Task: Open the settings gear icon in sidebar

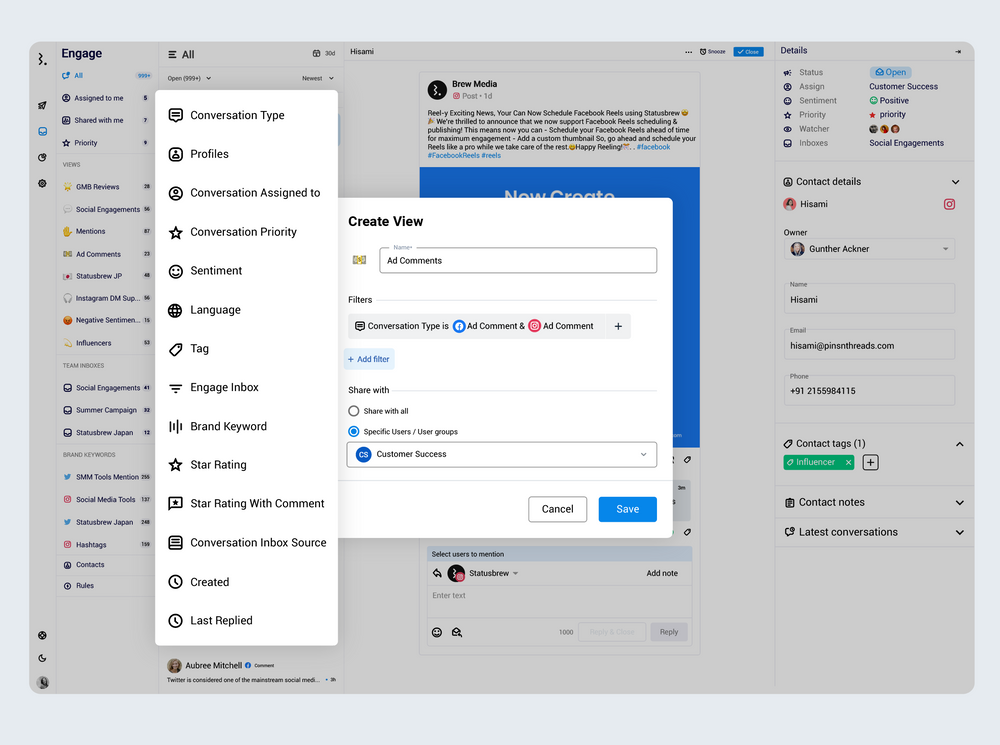Action: click(x=42, y=184)
